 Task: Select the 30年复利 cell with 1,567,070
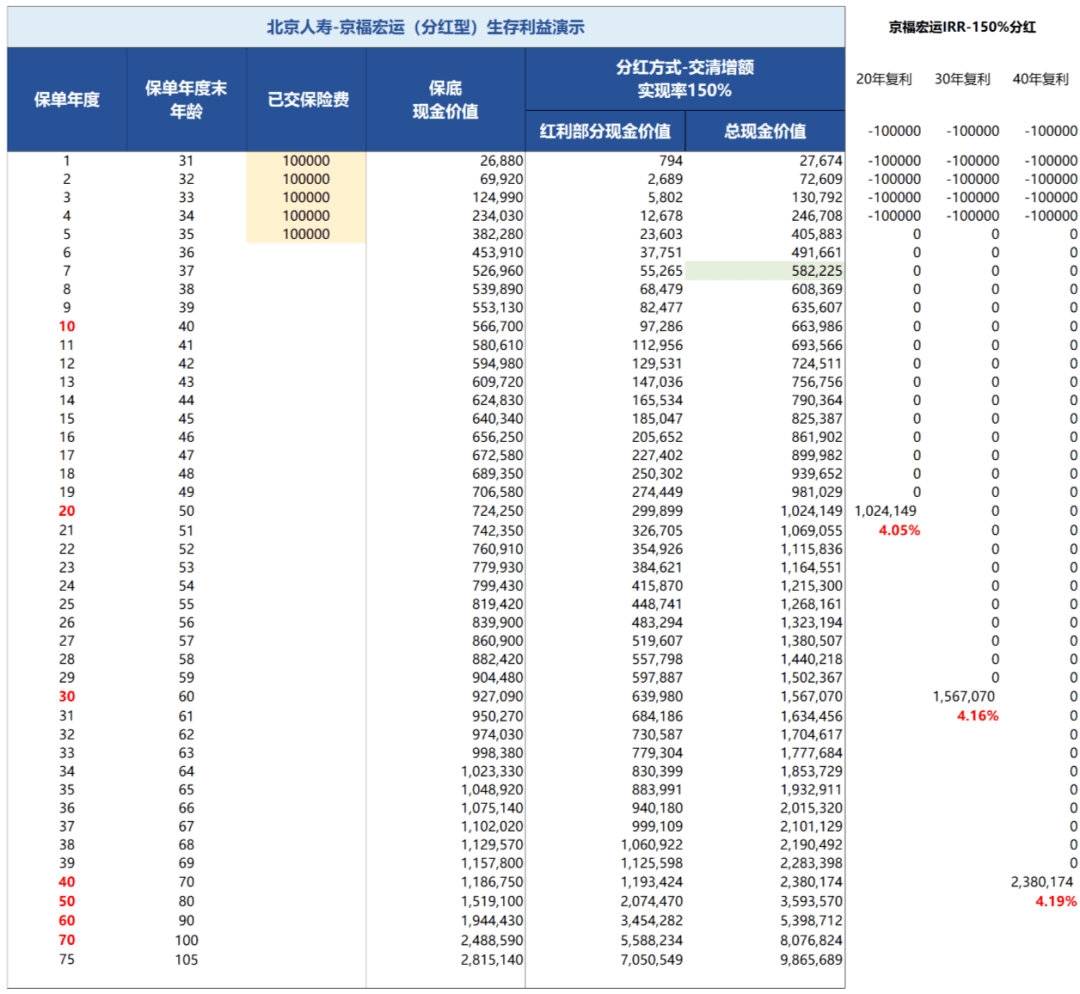(964, 696)
